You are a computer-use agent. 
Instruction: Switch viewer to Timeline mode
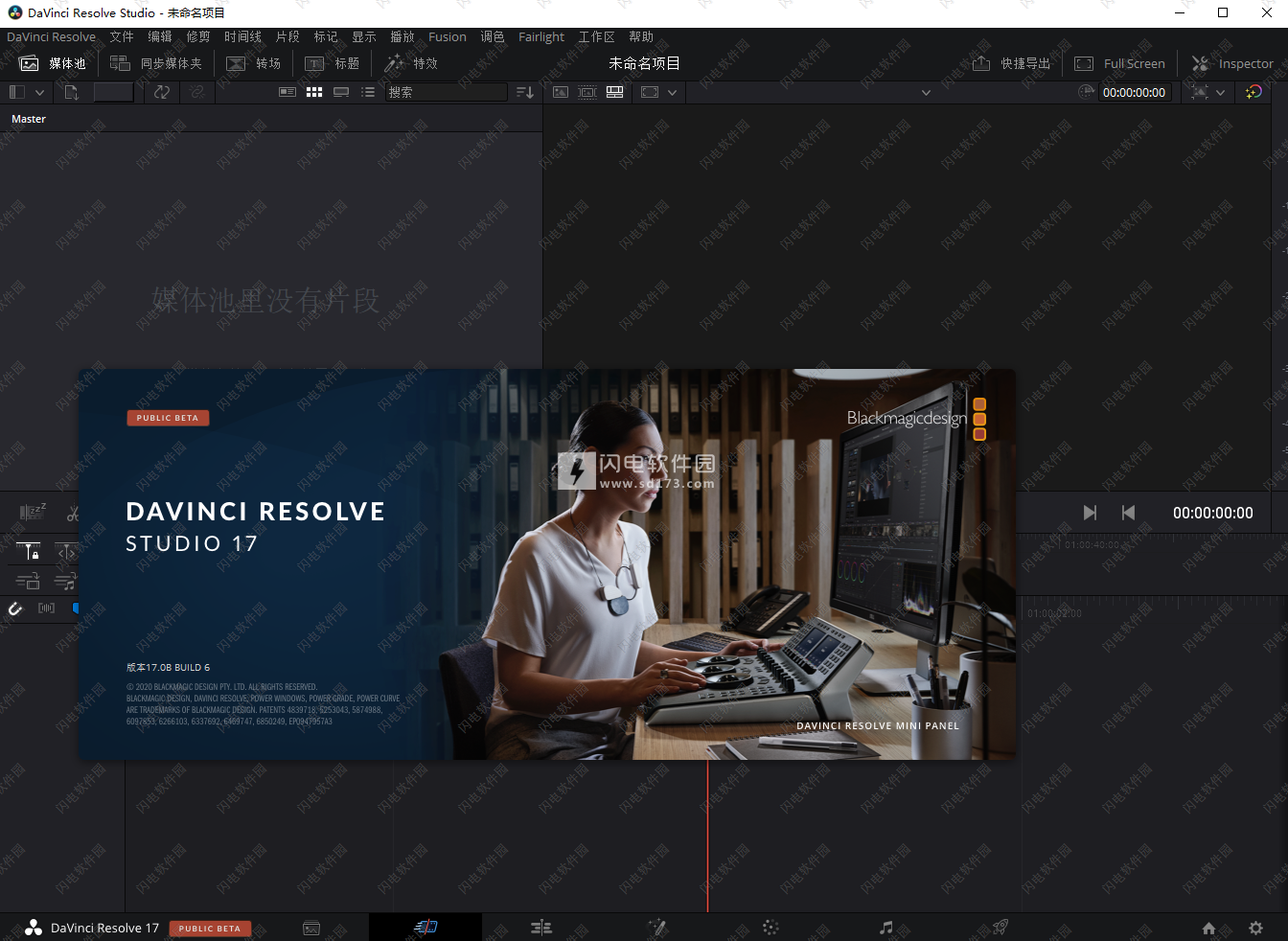coord(614,92)
